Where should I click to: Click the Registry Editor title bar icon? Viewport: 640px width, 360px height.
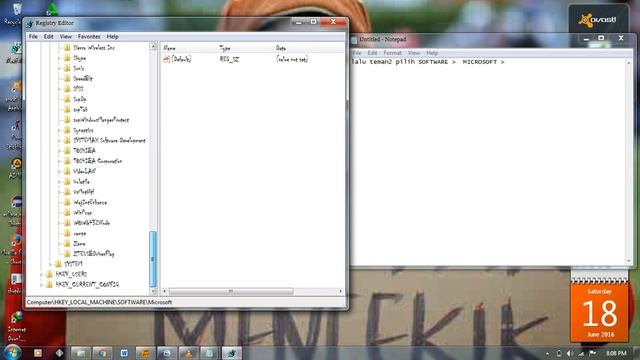(x=29, y=24)
